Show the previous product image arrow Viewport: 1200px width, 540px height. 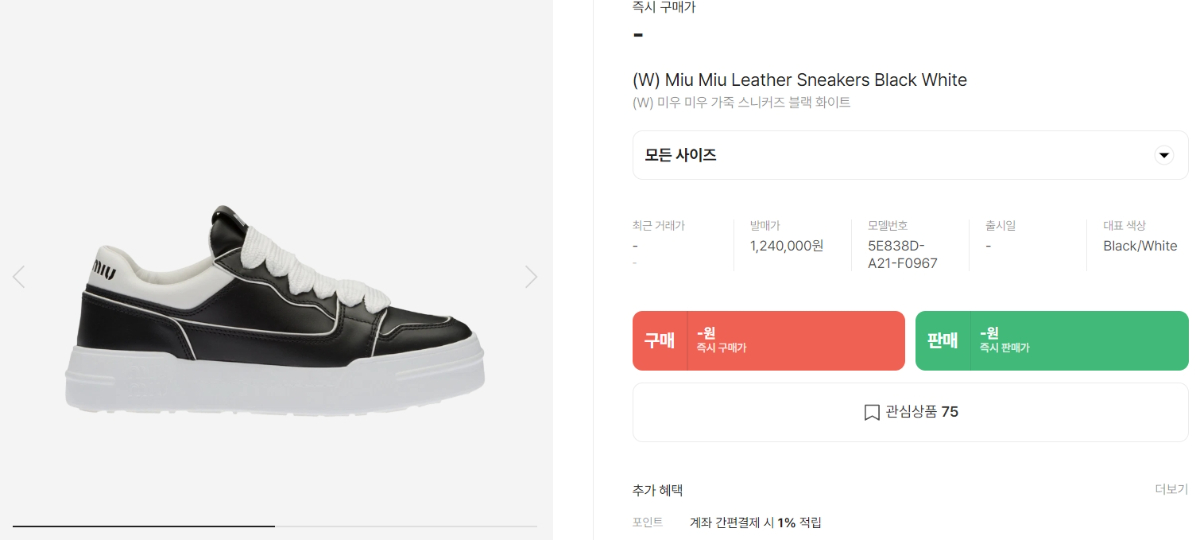click(19, 277)
